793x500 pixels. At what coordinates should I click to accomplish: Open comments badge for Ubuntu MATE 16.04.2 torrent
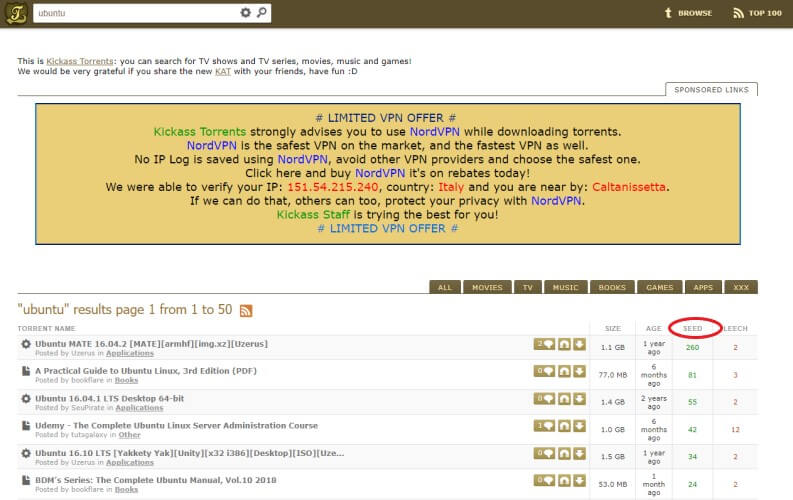point(544,344)
